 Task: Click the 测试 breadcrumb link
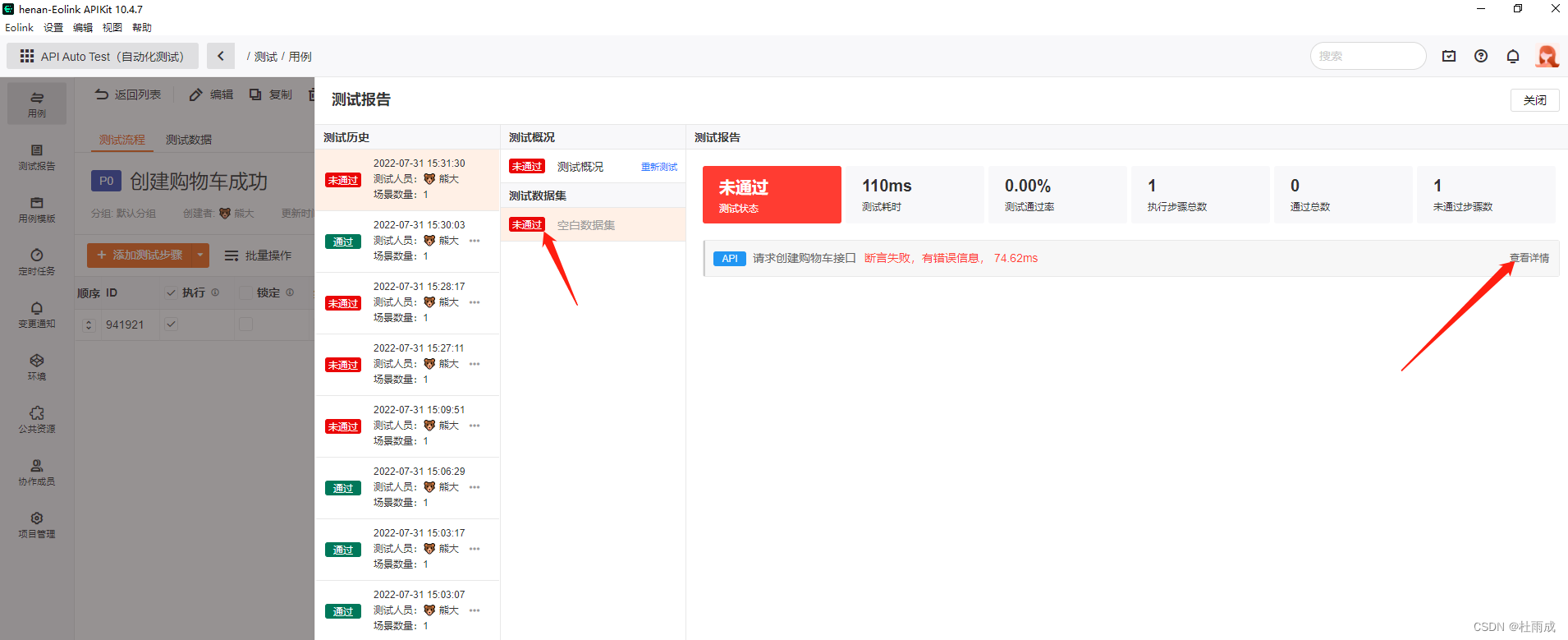(266, 57)
